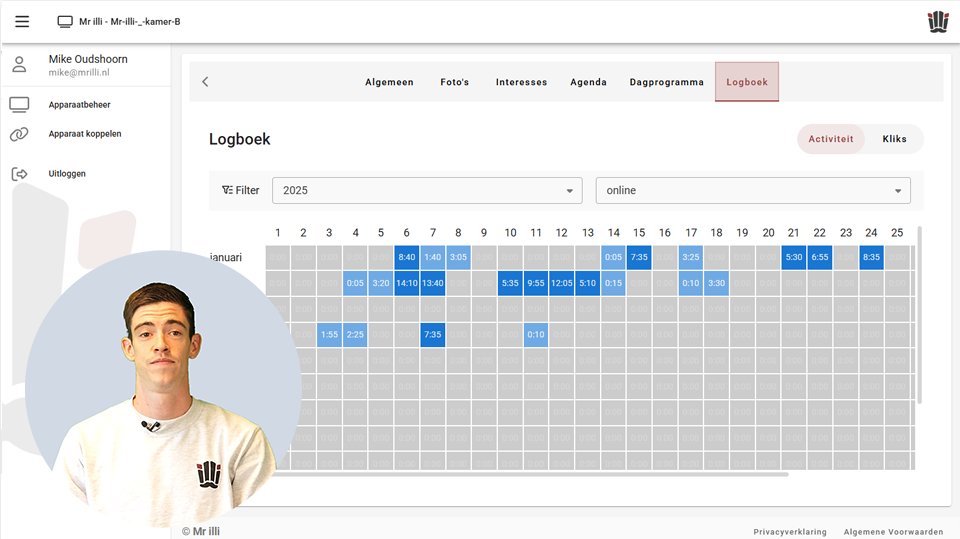This screenshot has height=539, width=960.
Task: Click the Uitloggen exit icon
Action: (19, 174)
